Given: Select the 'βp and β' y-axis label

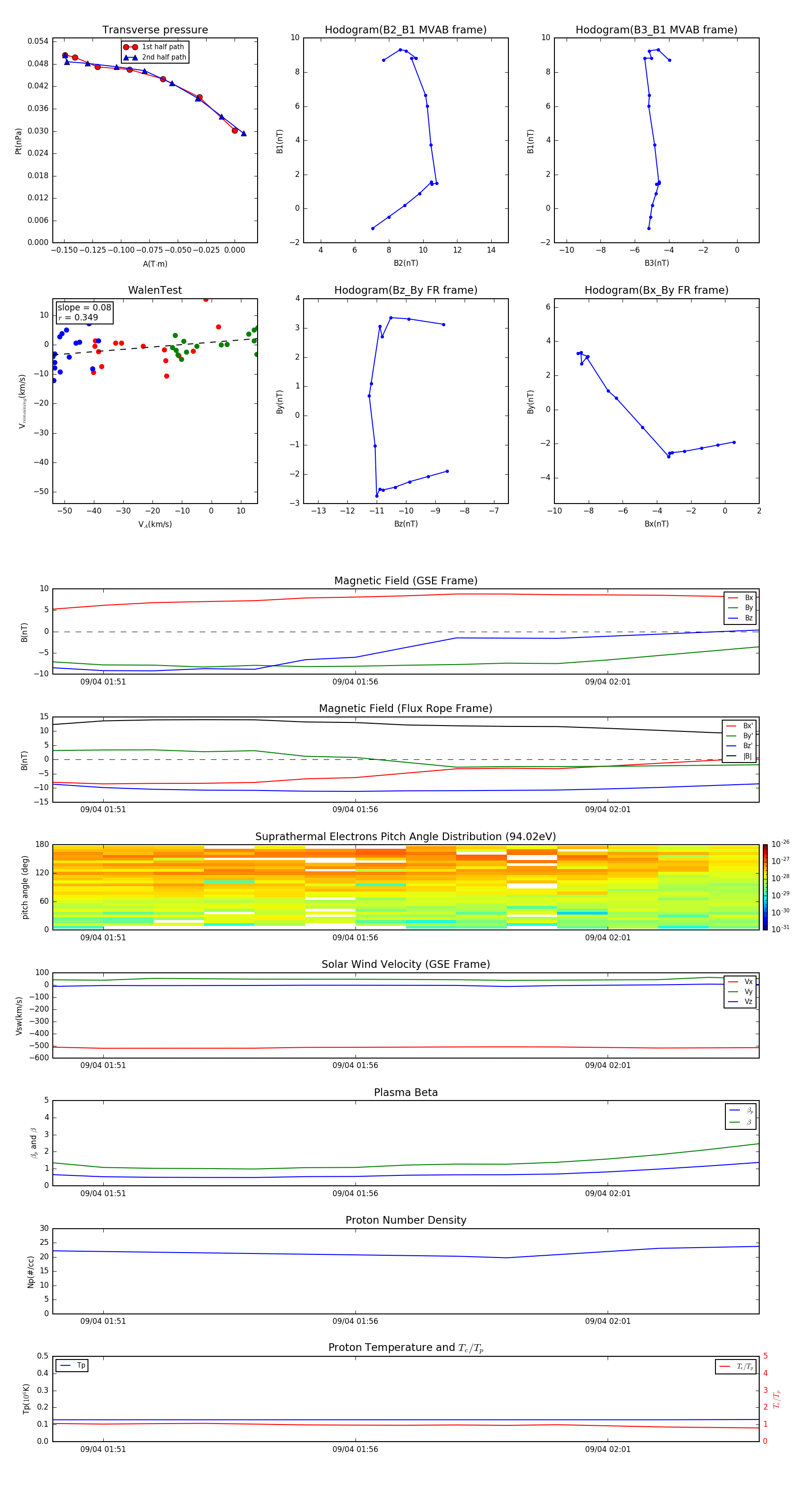Looking at the screenshot, I should click(x=33, y=1143).
